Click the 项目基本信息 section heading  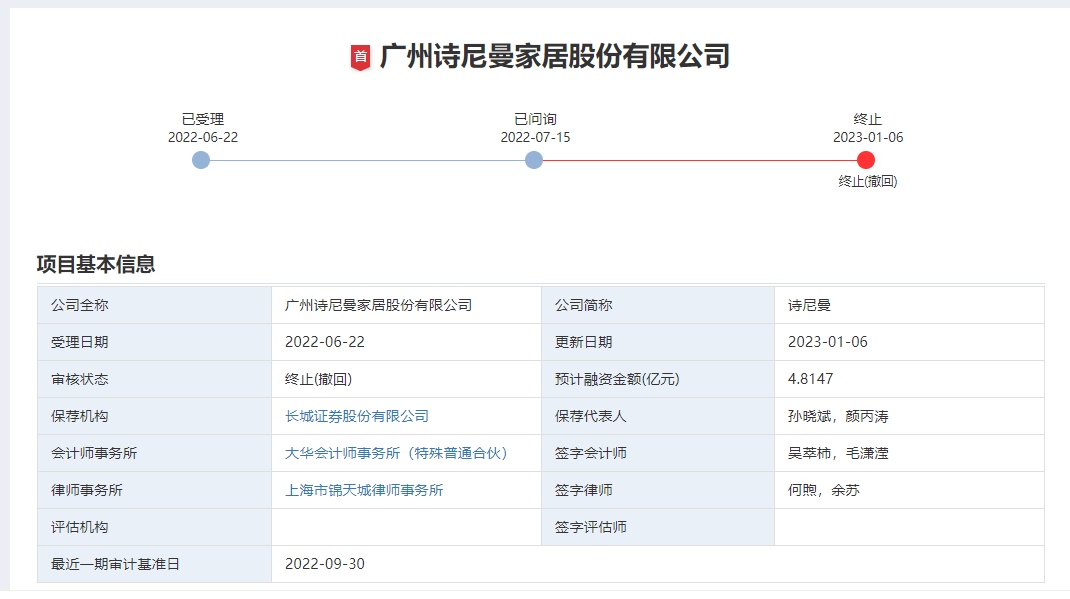[x=96, y=265]
